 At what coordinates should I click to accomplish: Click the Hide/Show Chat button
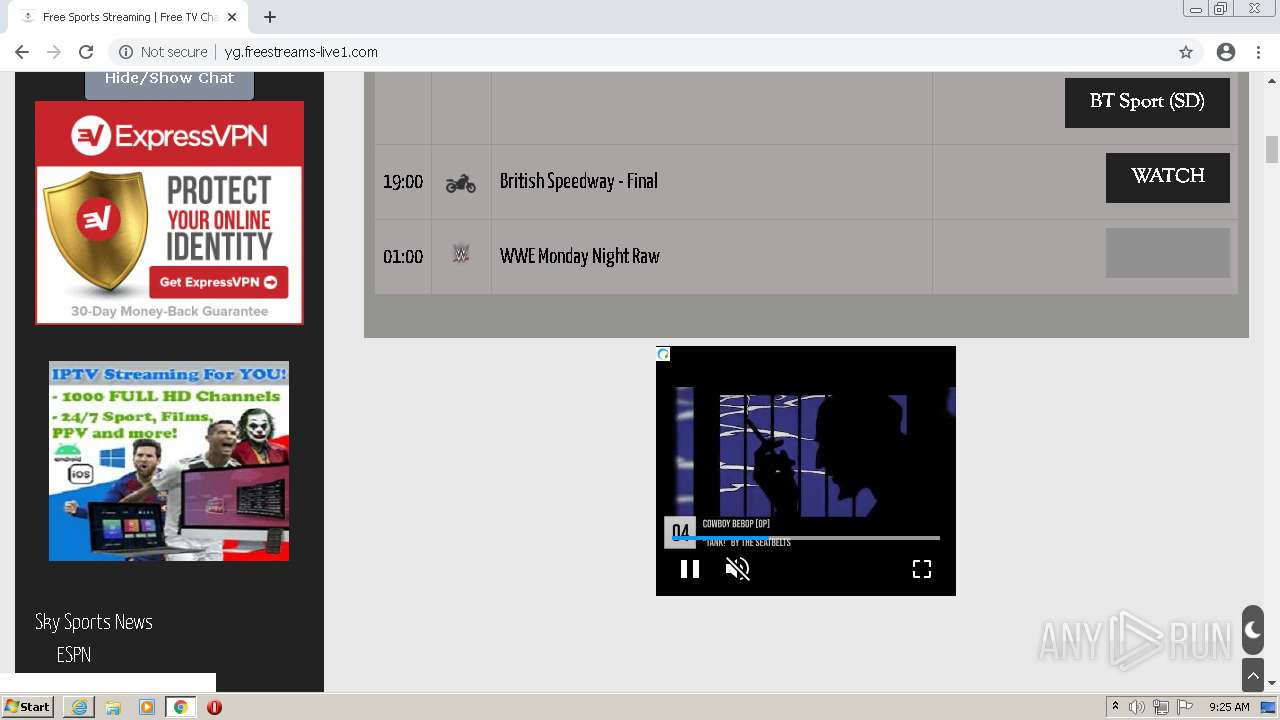click(169, 83)
